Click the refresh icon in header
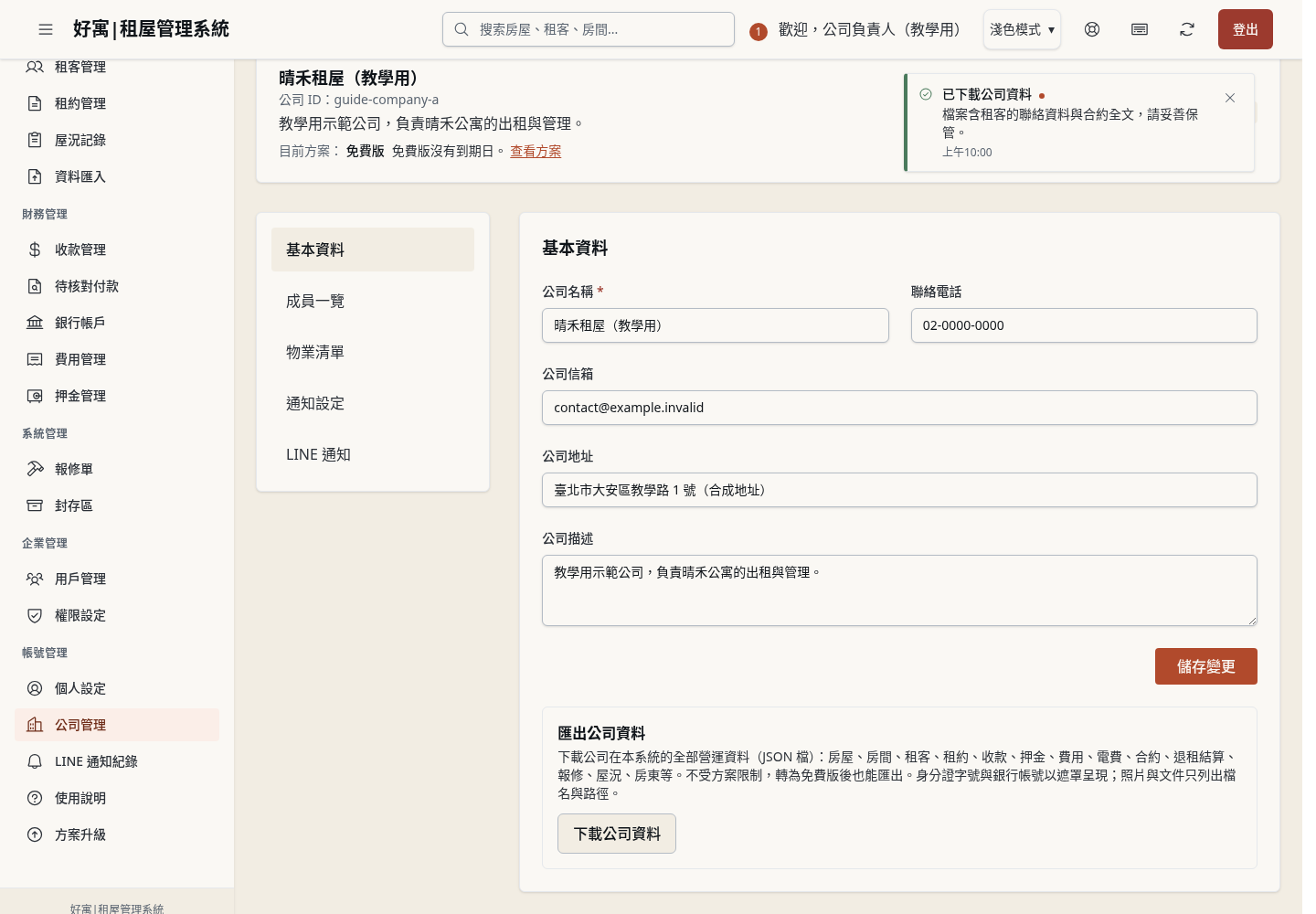This screenshot has width=1316, height=914. pos(1187,29)
